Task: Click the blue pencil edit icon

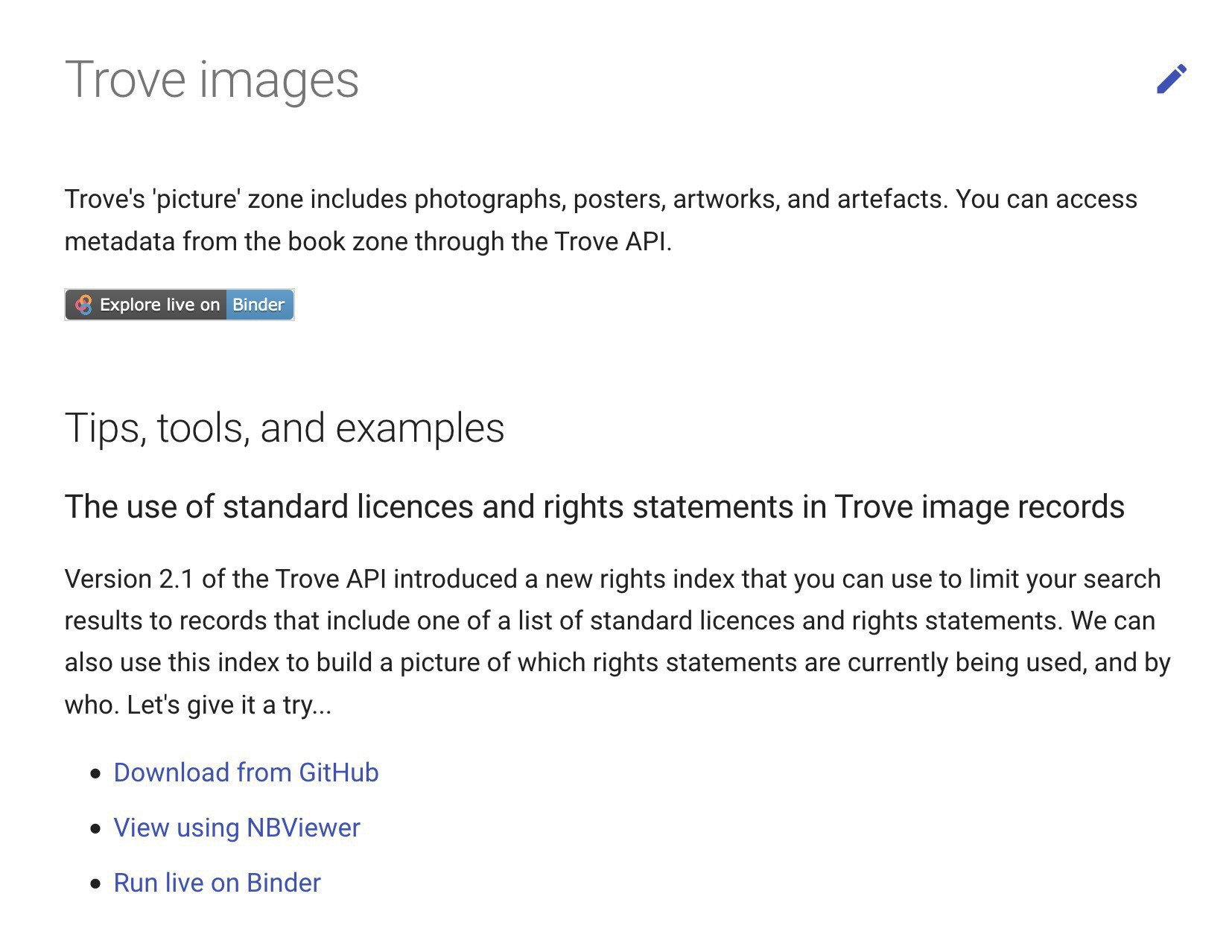Action: [x=1171, y=79]
